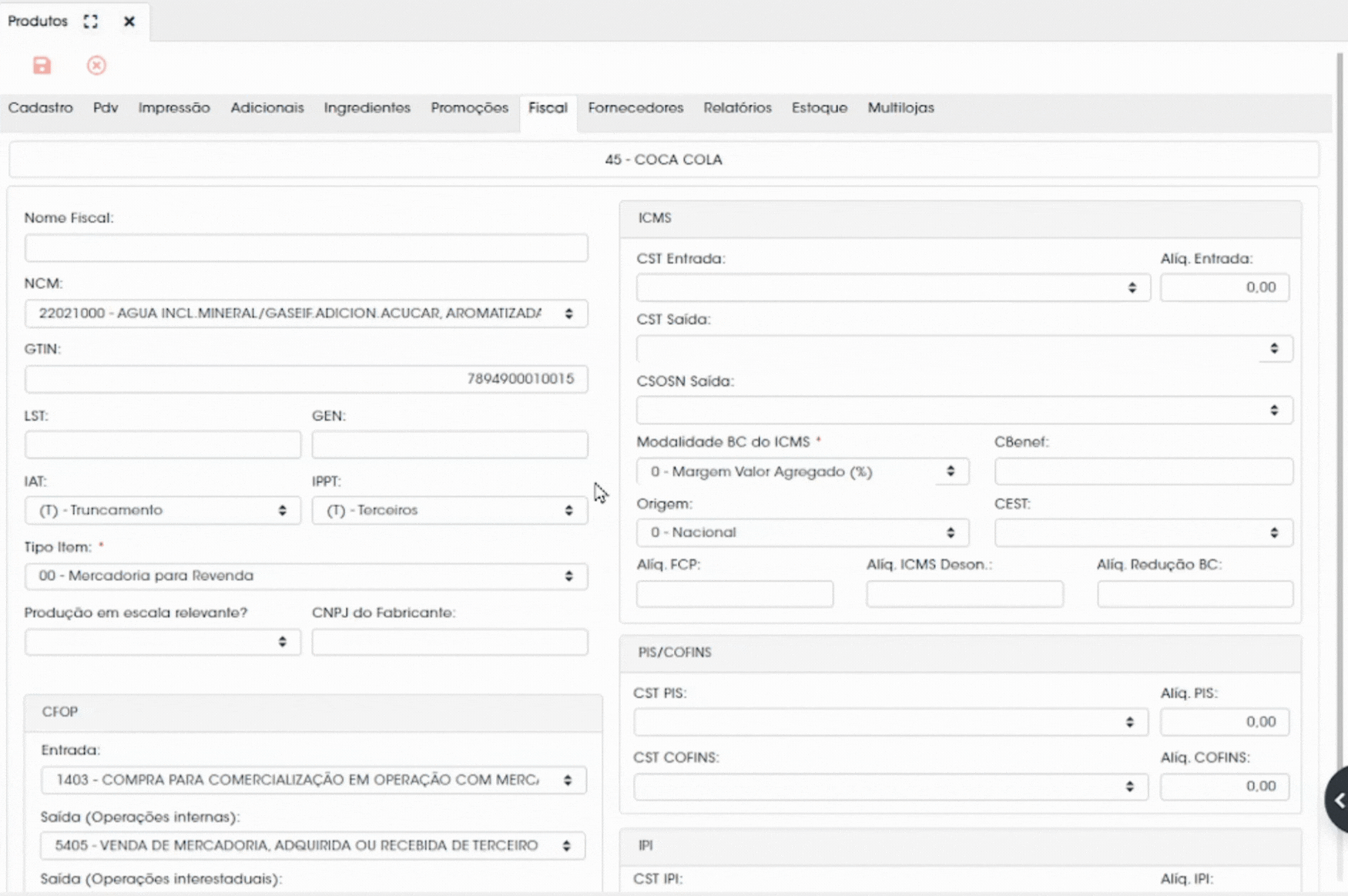This screenshot has height=896, width=1348.
Task: Open the Tipo Item dropdown
Action: 306,576
